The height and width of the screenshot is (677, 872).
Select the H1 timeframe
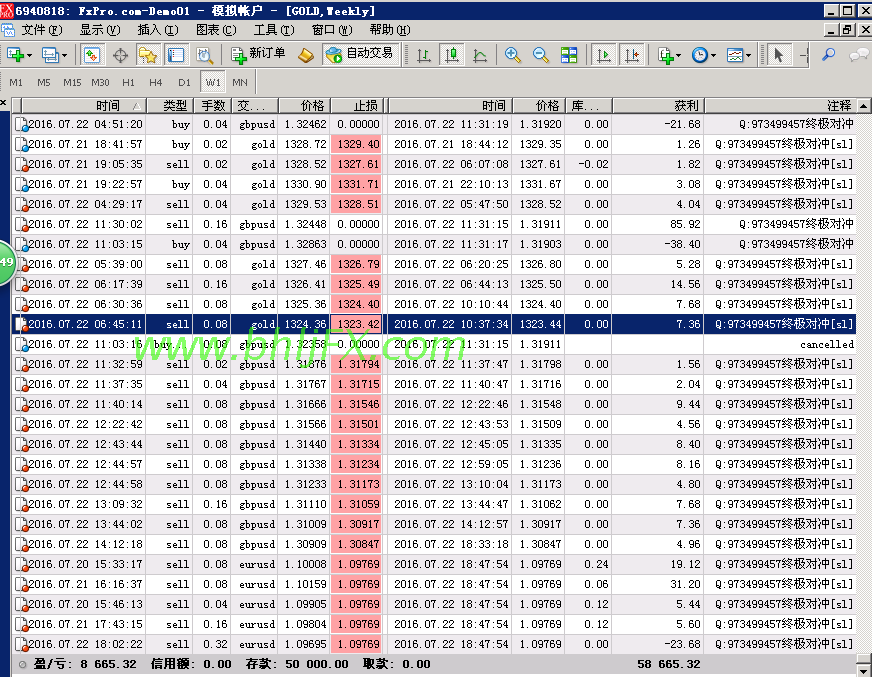[128, 82]
